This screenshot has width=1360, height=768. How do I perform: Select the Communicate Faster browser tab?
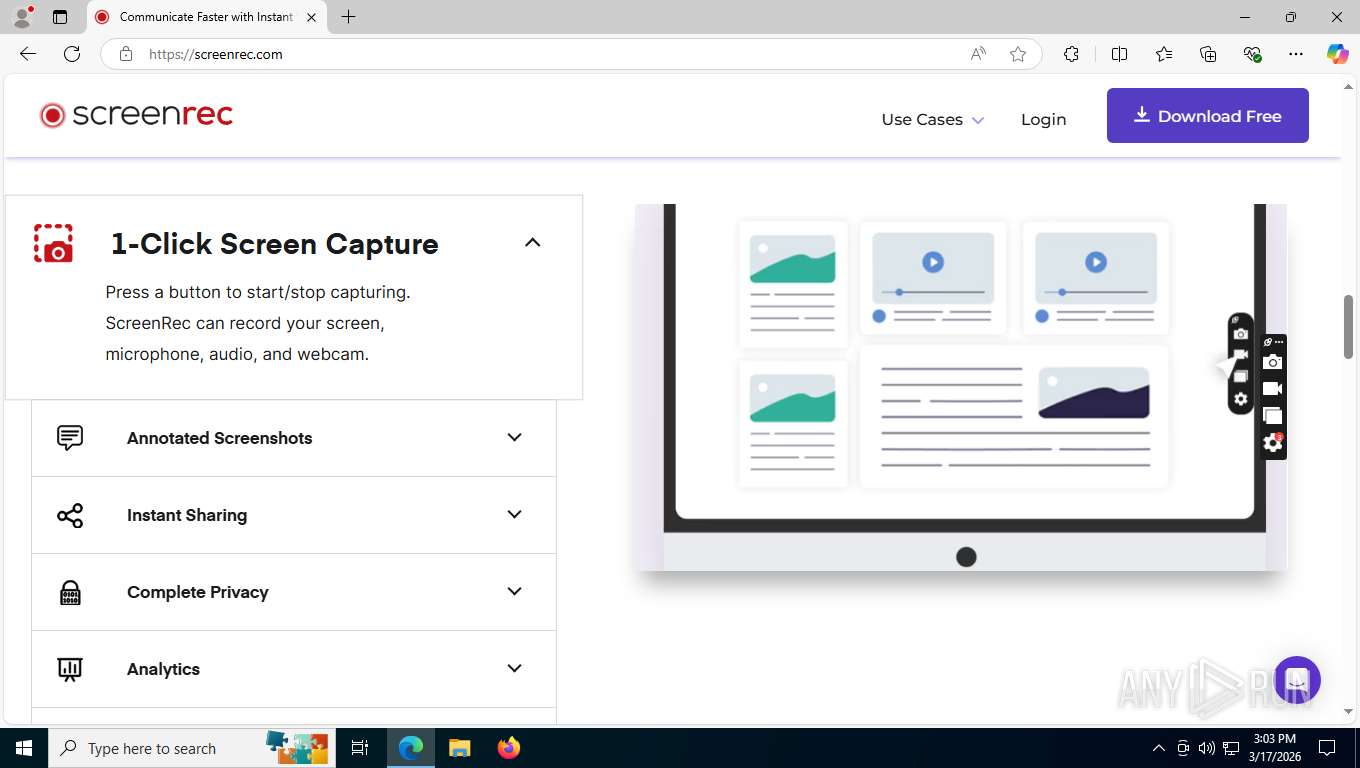[206, 17]
